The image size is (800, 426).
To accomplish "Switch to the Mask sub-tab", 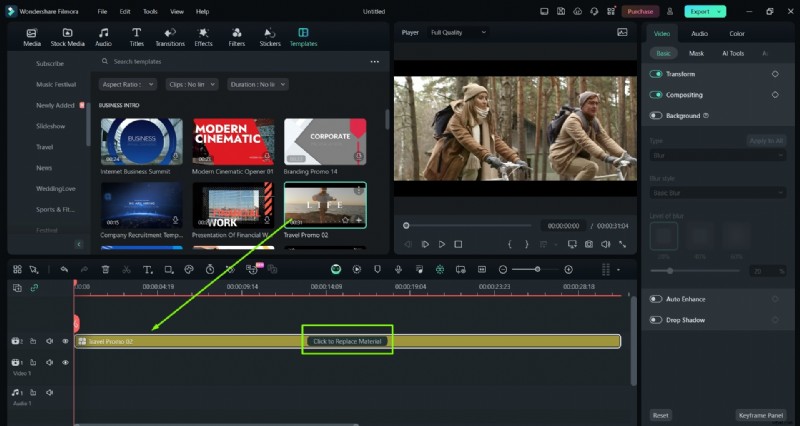I will tap(696, 53).
